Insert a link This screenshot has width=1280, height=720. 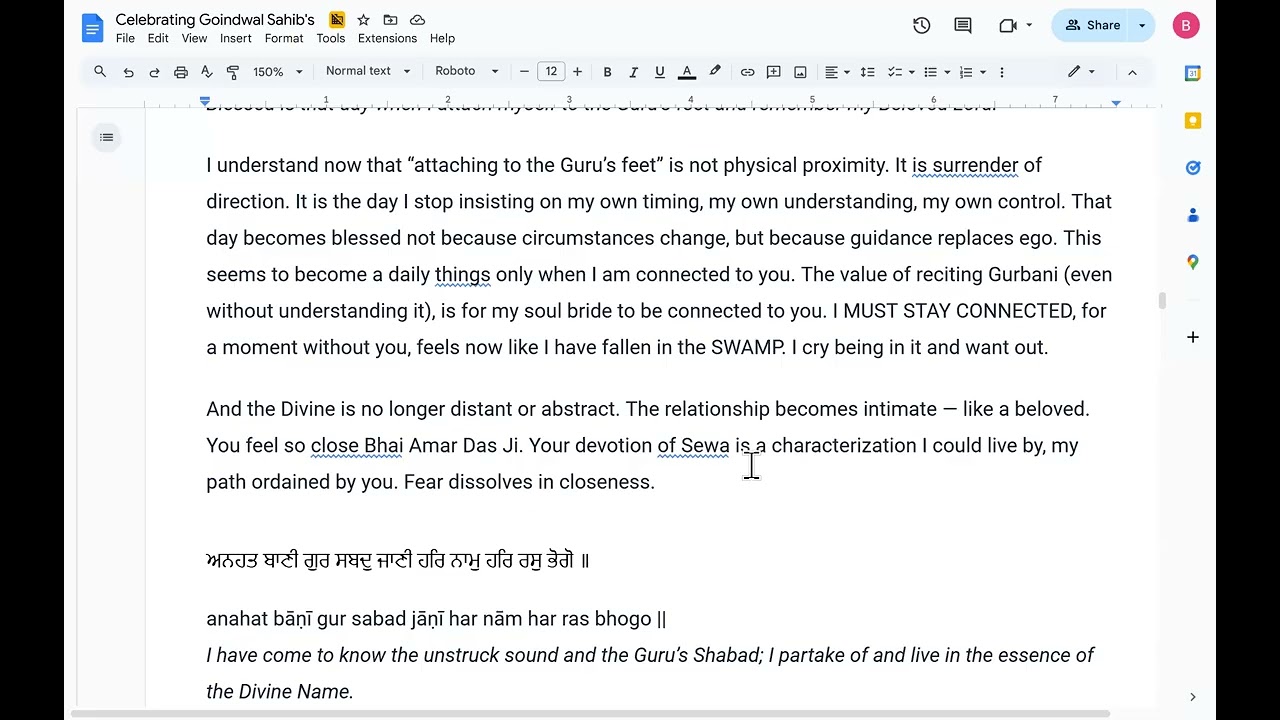747,72
